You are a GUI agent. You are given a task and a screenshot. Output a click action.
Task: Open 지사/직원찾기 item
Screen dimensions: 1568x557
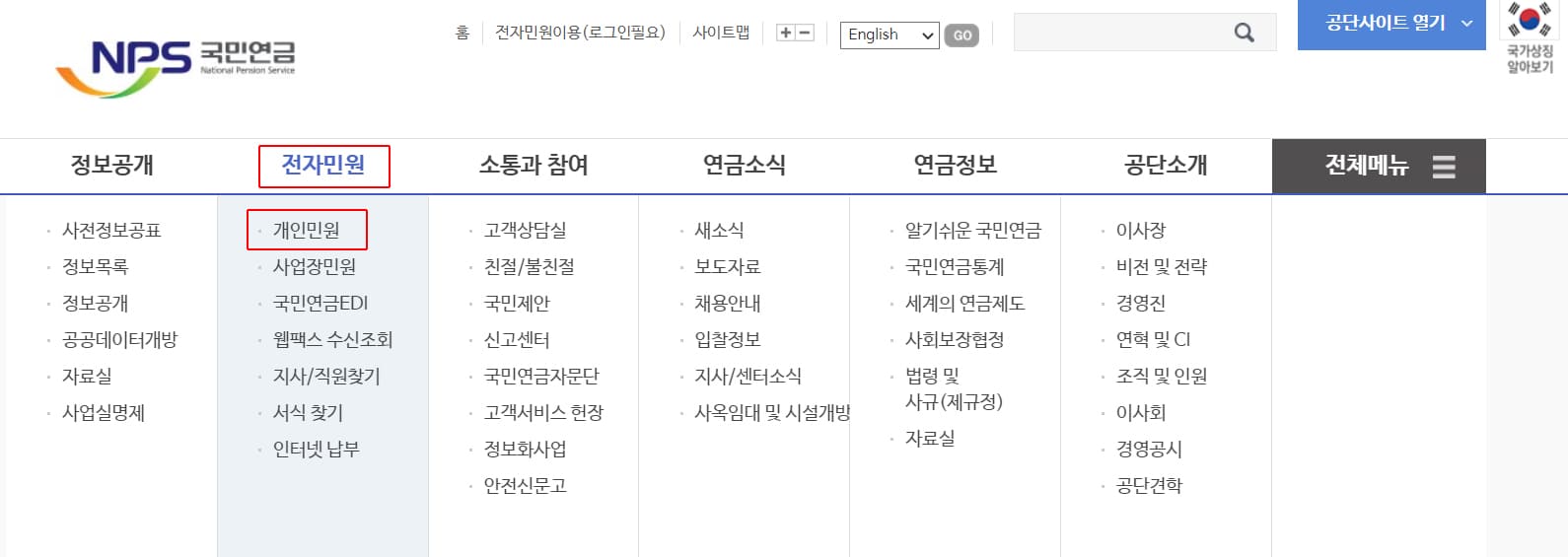tap(326, 377)
